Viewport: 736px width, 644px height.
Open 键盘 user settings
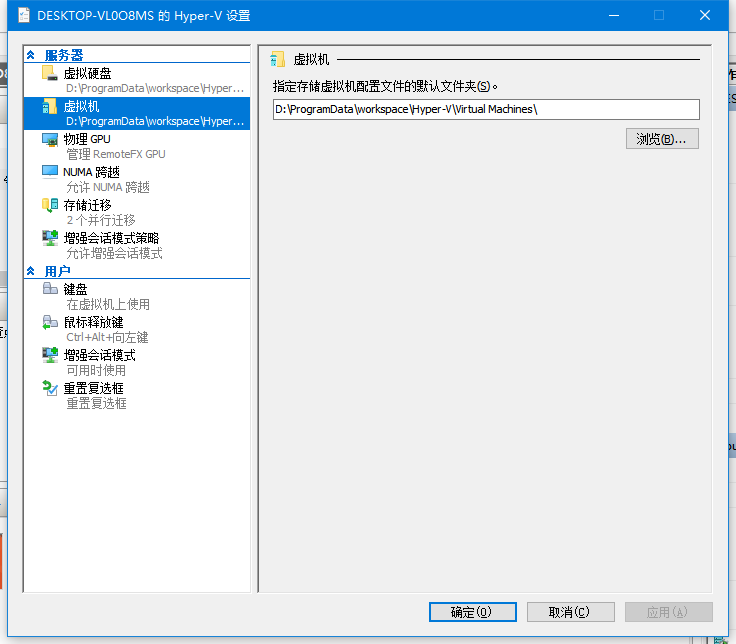tap(137, 296)
